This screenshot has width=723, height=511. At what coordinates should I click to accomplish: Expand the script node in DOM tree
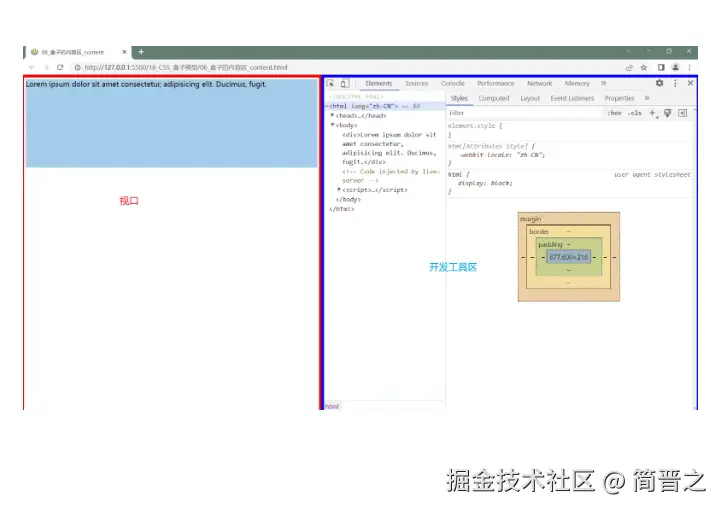(x=339, y=190)
